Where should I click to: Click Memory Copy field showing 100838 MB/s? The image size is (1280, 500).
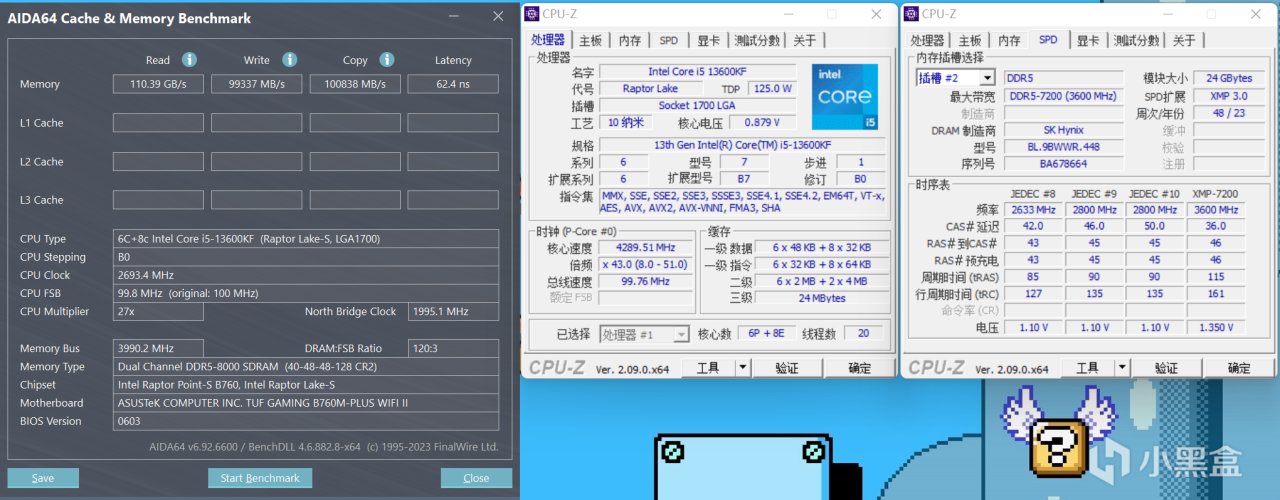click(354, 85)
